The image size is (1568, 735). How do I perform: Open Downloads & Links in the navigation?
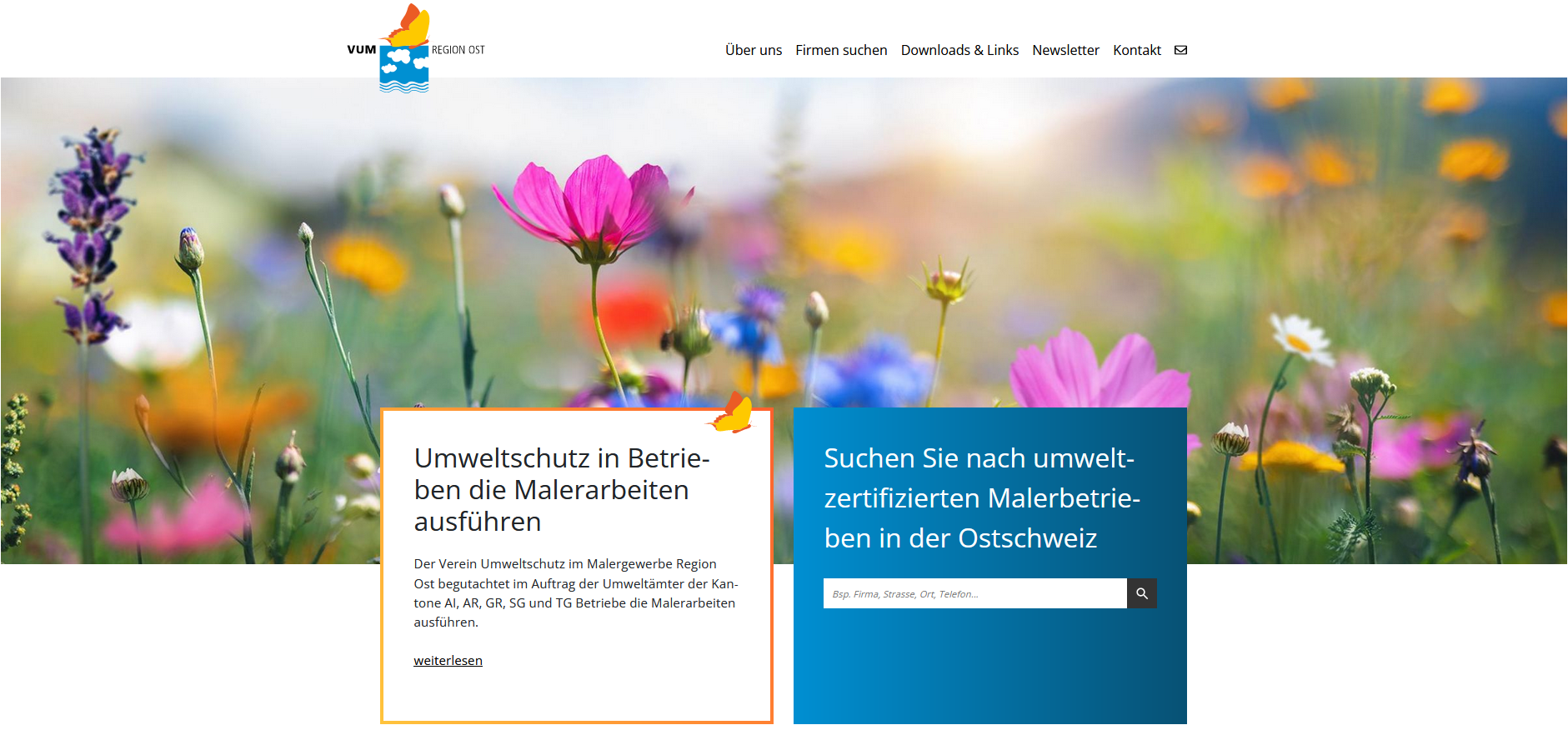point(959,50)
